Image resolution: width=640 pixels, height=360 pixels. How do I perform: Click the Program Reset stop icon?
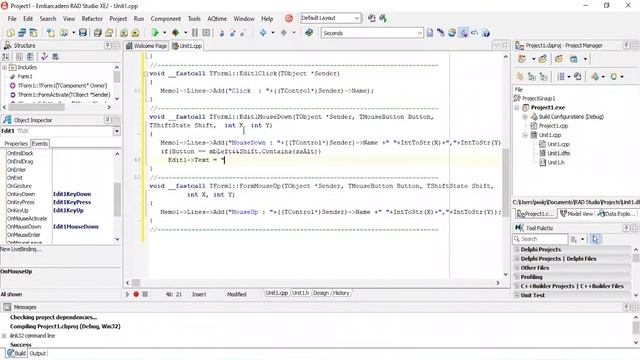(x=206, y=33)
